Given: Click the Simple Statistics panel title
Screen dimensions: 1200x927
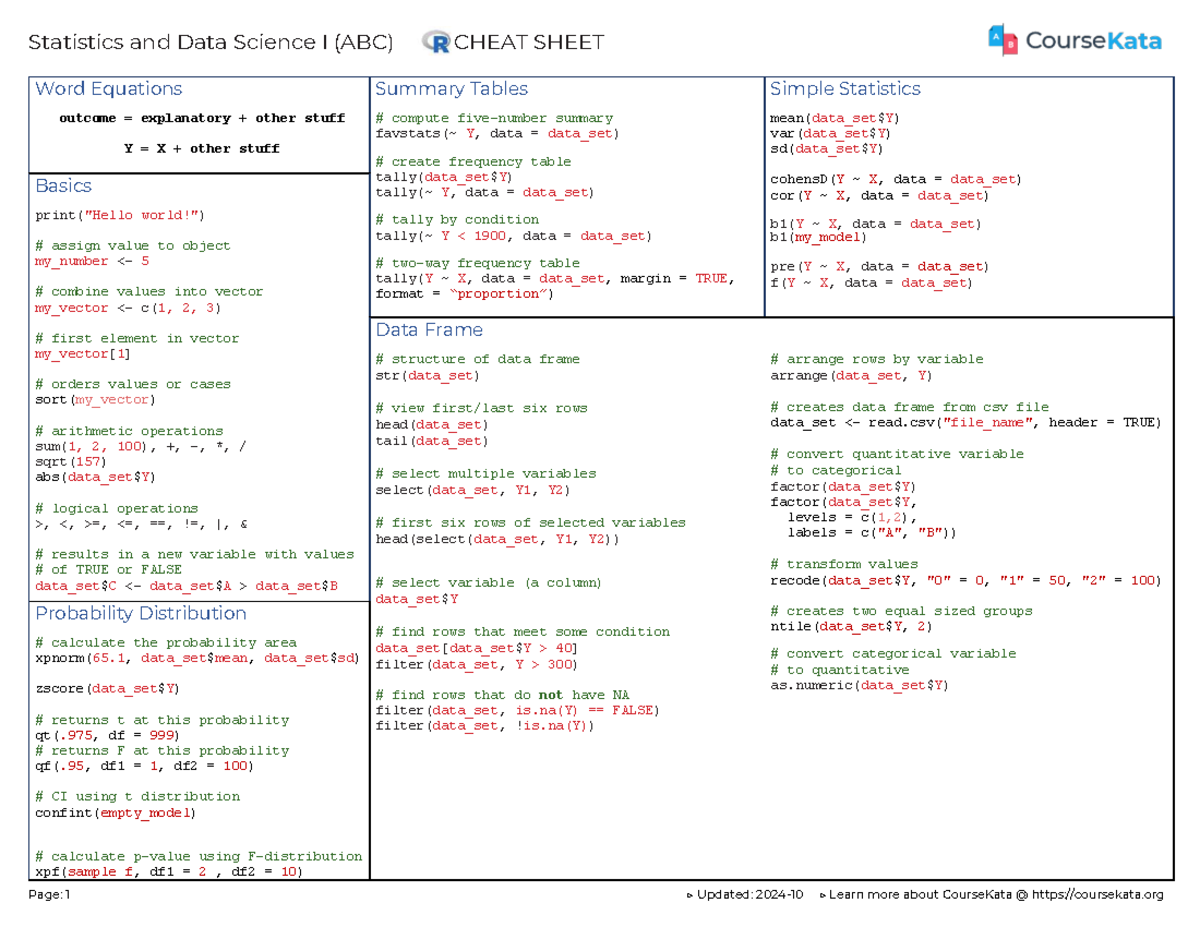Looking at the screenshot, I should [x=845, y=89].
